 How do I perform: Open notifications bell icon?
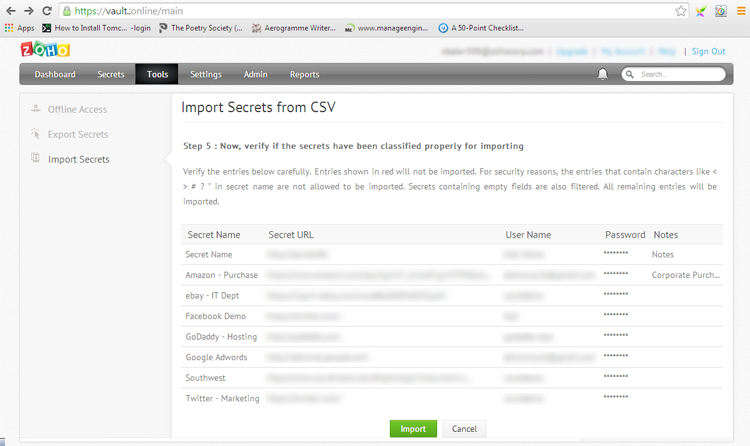(x=603, y=74)
